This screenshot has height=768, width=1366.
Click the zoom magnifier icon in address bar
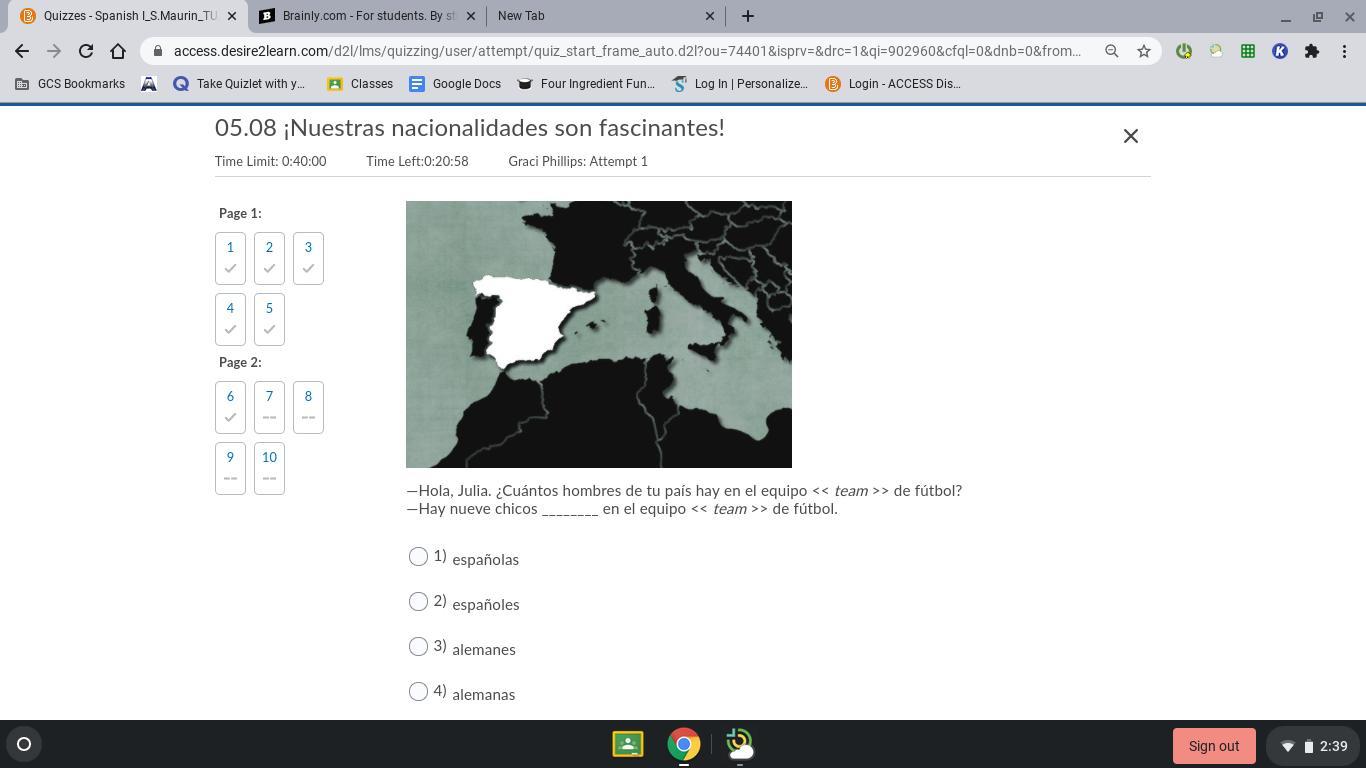coord(1111,51)
